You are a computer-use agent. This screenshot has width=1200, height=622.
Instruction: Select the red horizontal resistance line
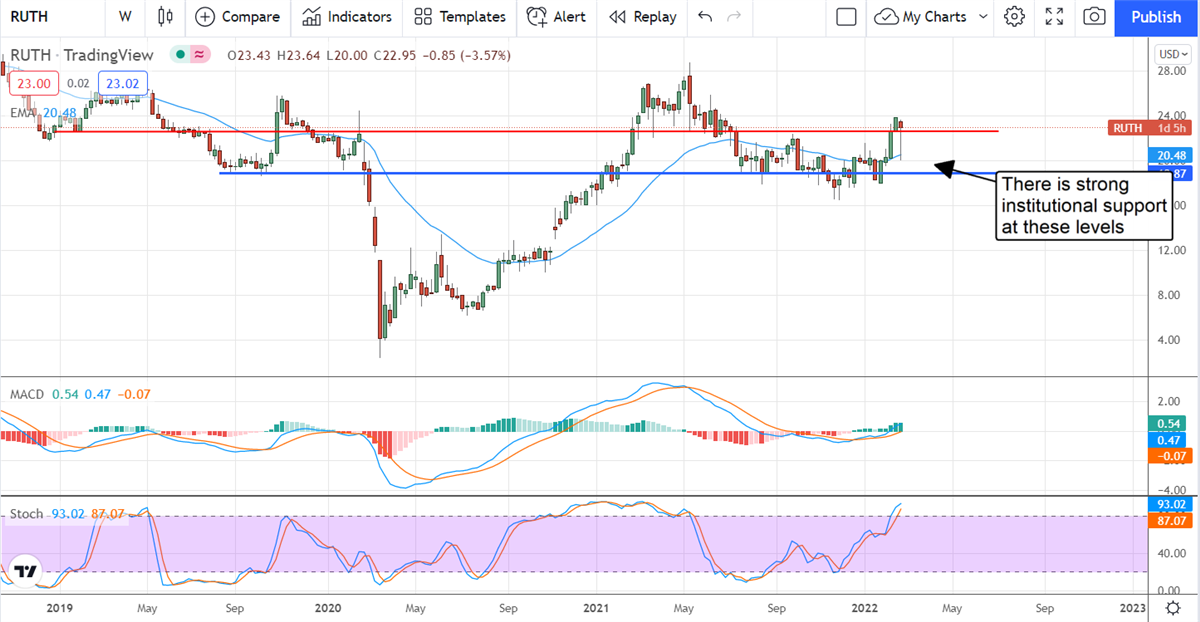pyautogui.click(x=525, y=131)
